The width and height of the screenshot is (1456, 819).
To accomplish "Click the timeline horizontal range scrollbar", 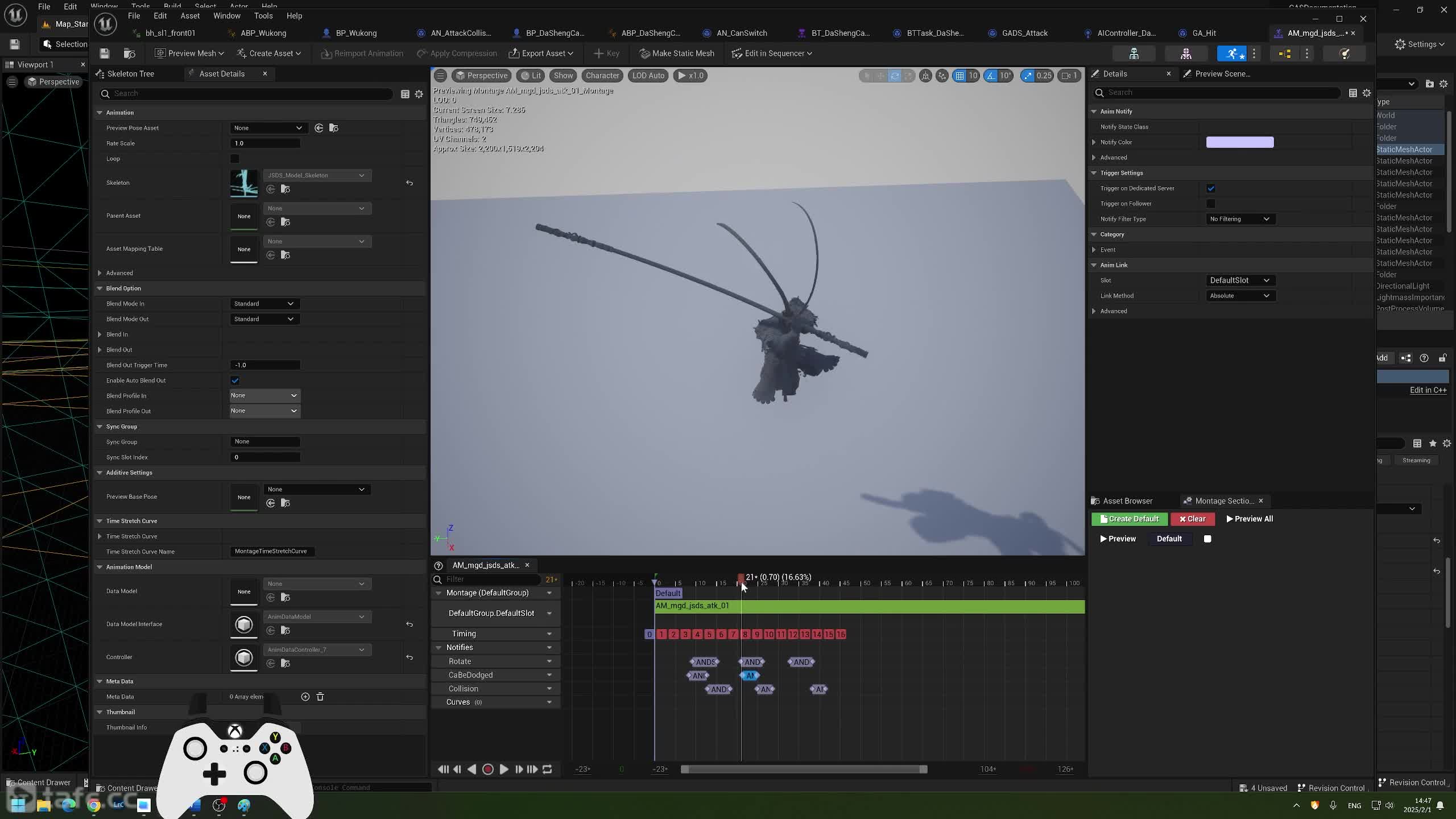I will click(x=804, y=770).
